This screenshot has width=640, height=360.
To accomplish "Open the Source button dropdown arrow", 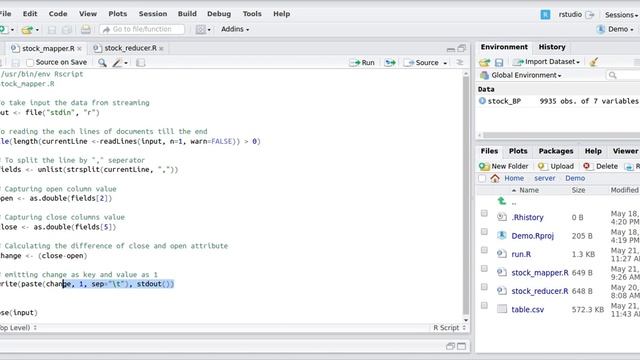I will click(445, 63).
